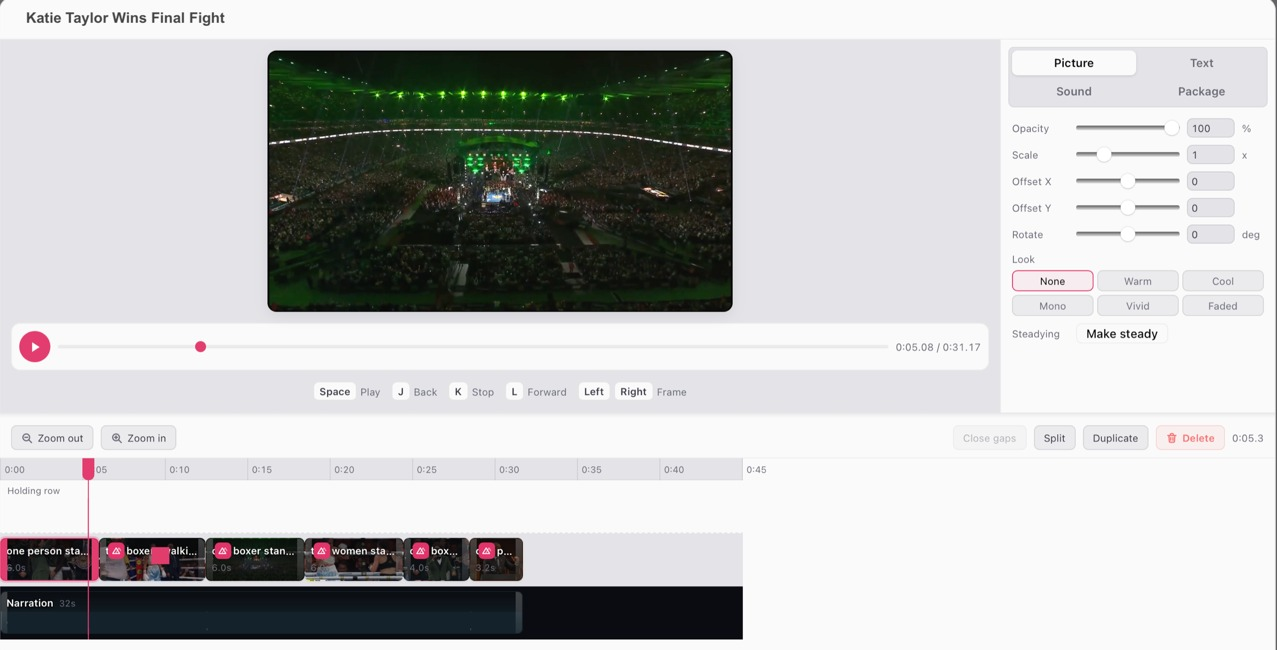Click the '0:05.08 / 0:31.17' time readout

(938, 347)
